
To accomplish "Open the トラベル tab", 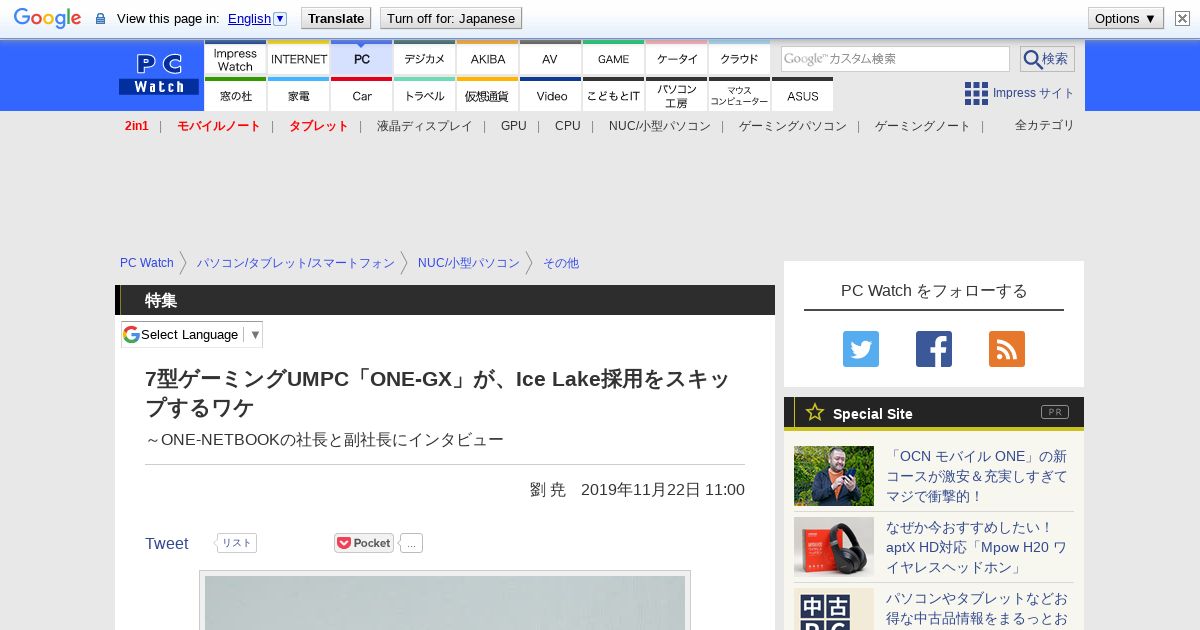I will pos(425,95).
